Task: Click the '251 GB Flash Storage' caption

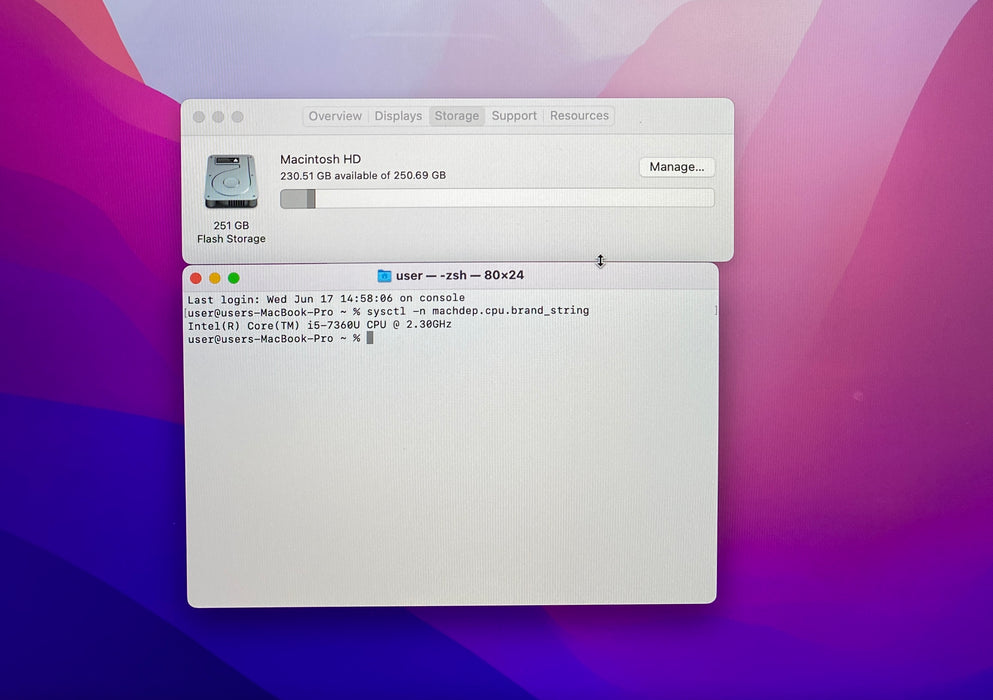Action: pyautogui.click(x=231, y=232)
